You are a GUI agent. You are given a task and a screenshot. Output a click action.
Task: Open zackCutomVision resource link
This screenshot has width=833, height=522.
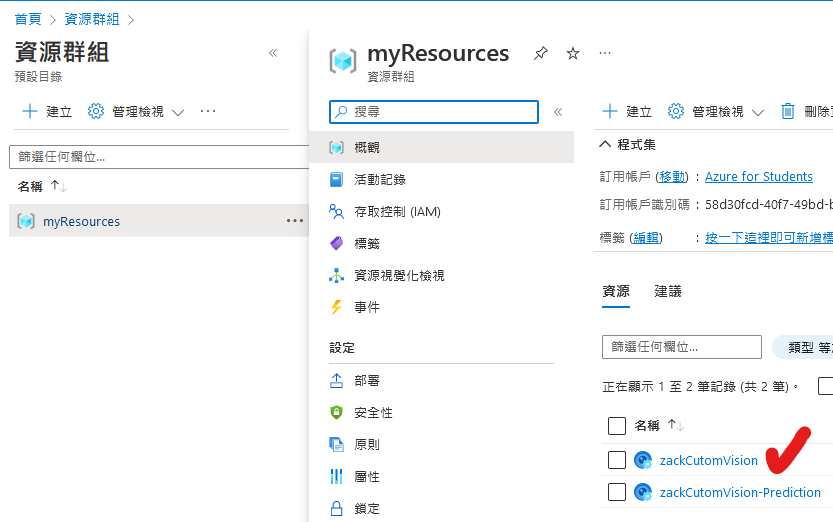pyautogui.click(x=709, y=460)
